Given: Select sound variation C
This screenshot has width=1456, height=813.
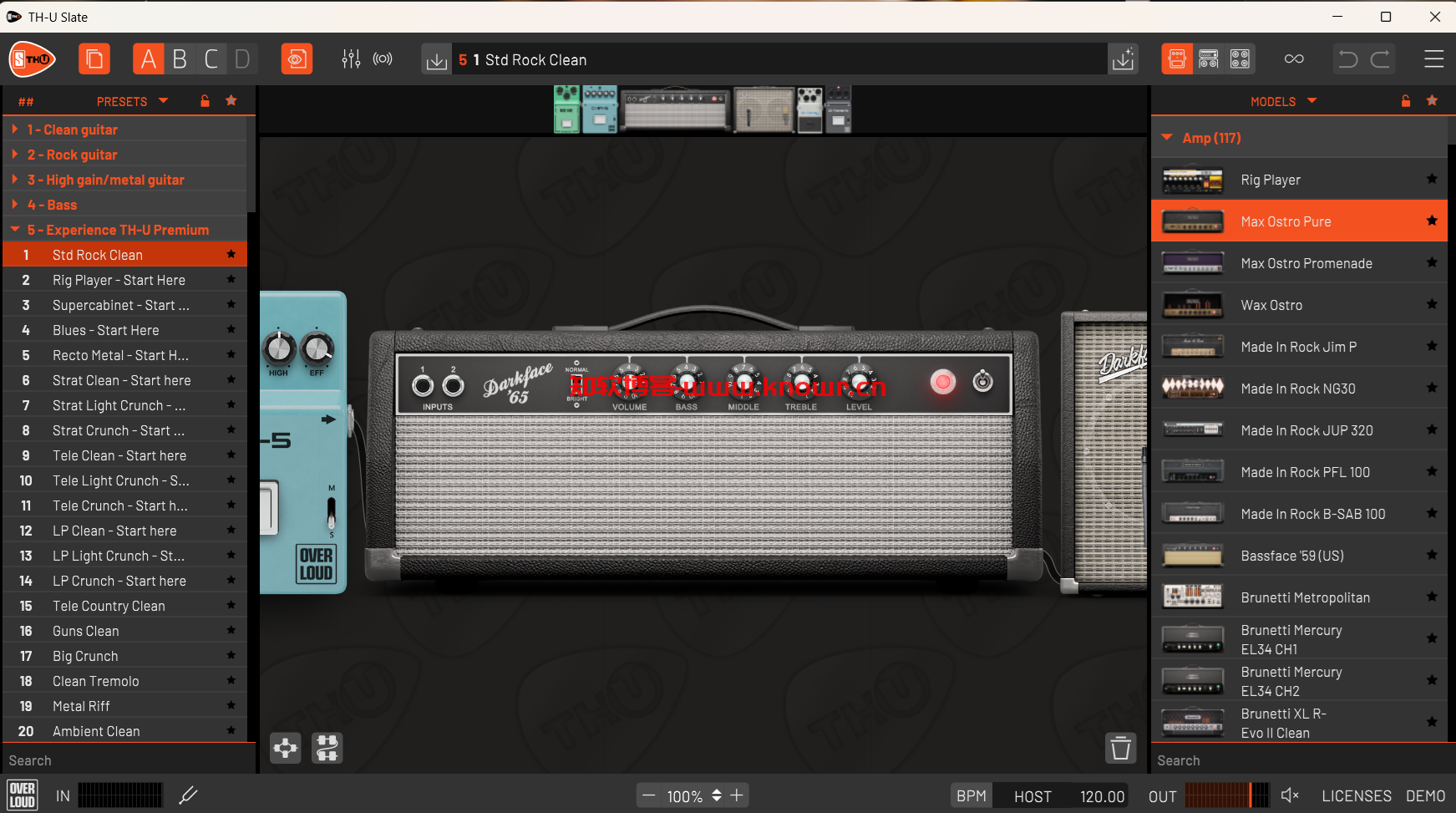Looking at the screenshot, I should click(x=211, y=59).
